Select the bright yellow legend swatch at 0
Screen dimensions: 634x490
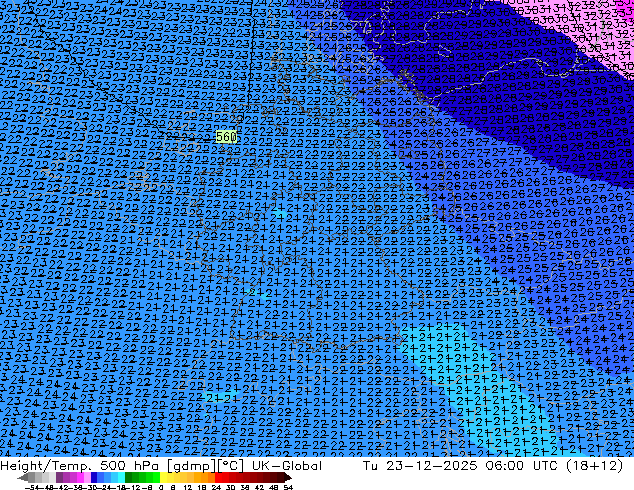click(163, 477)
